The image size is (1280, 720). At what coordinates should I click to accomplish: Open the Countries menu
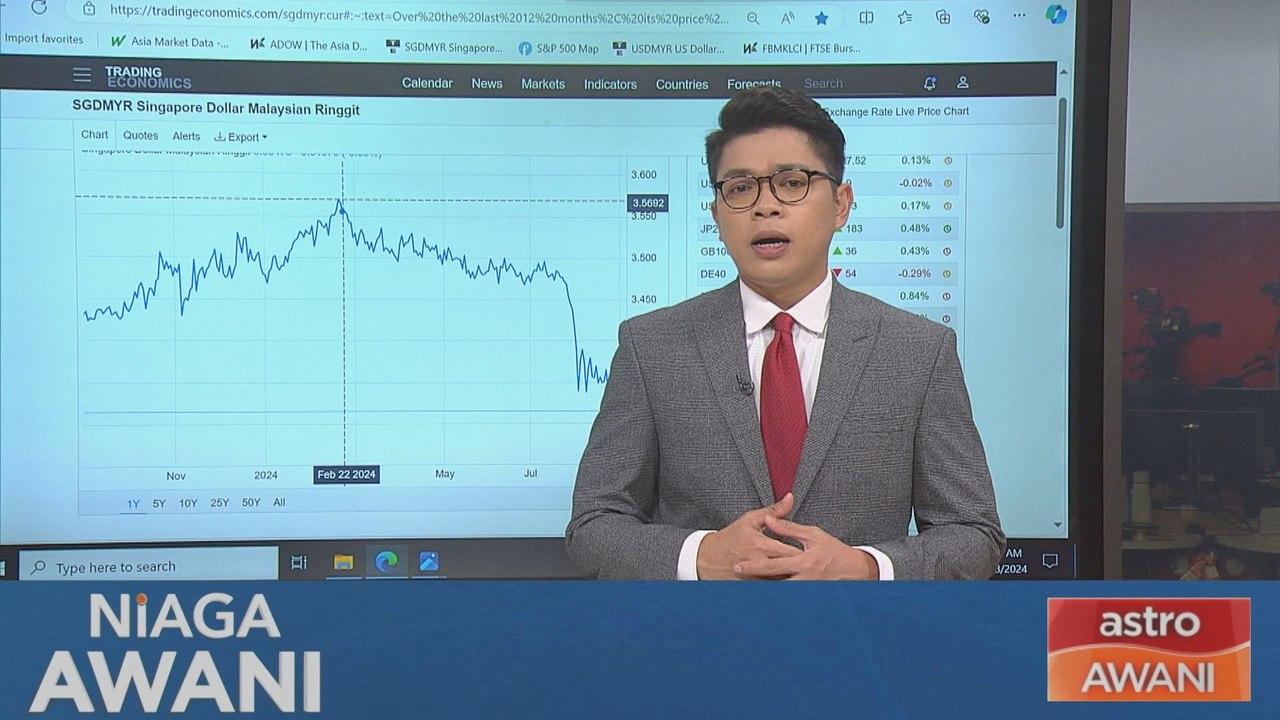pyautogui.click(x=682, y=84)
